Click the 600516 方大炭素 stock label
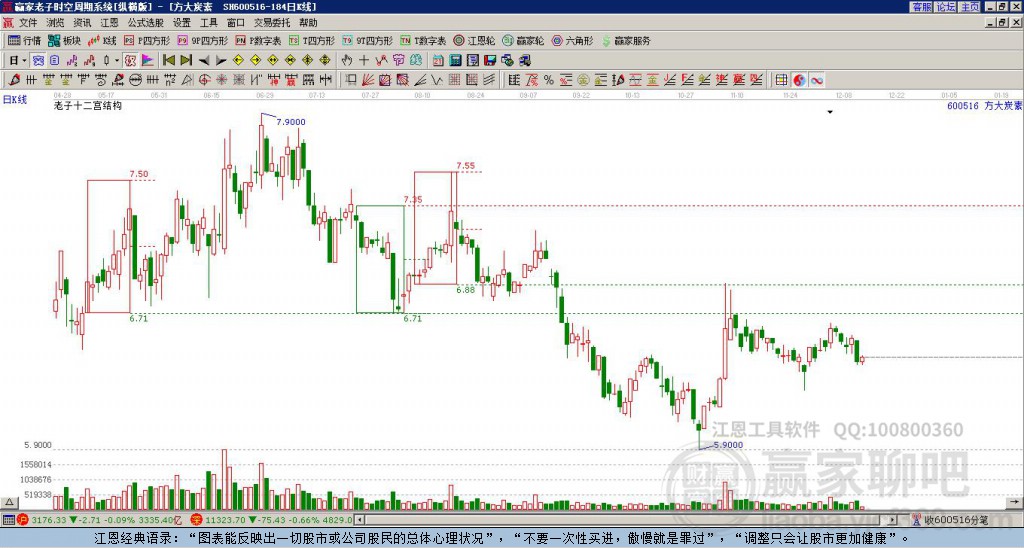This screenshot has height=548, width=1024. pyautogui.click(x=984, y=105)
